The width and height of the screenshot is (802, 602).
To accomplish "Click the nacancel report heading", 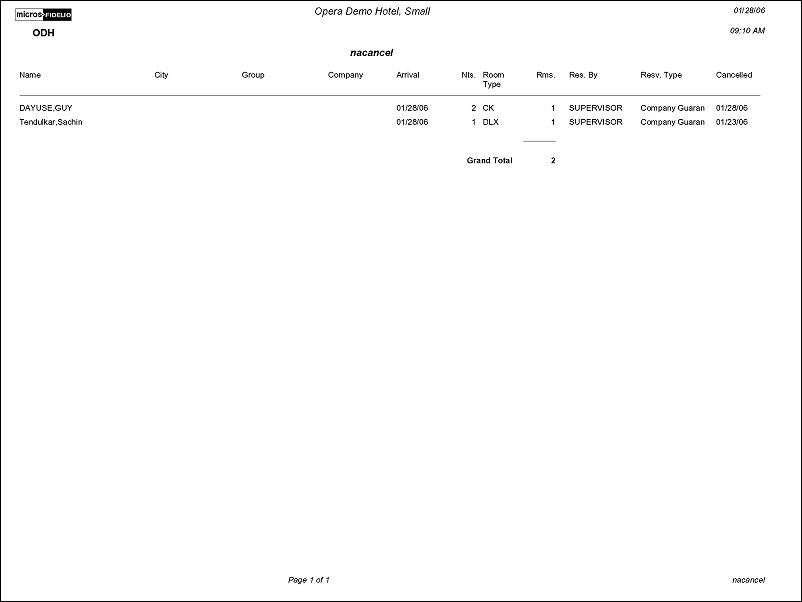I will 371,52.
